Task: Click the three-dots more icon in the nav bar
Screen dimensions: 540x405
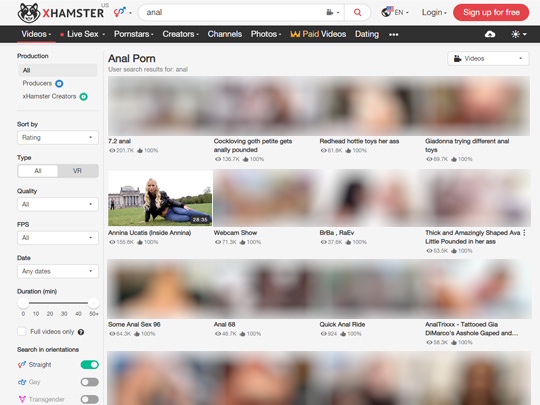Action: click(394, 34)
